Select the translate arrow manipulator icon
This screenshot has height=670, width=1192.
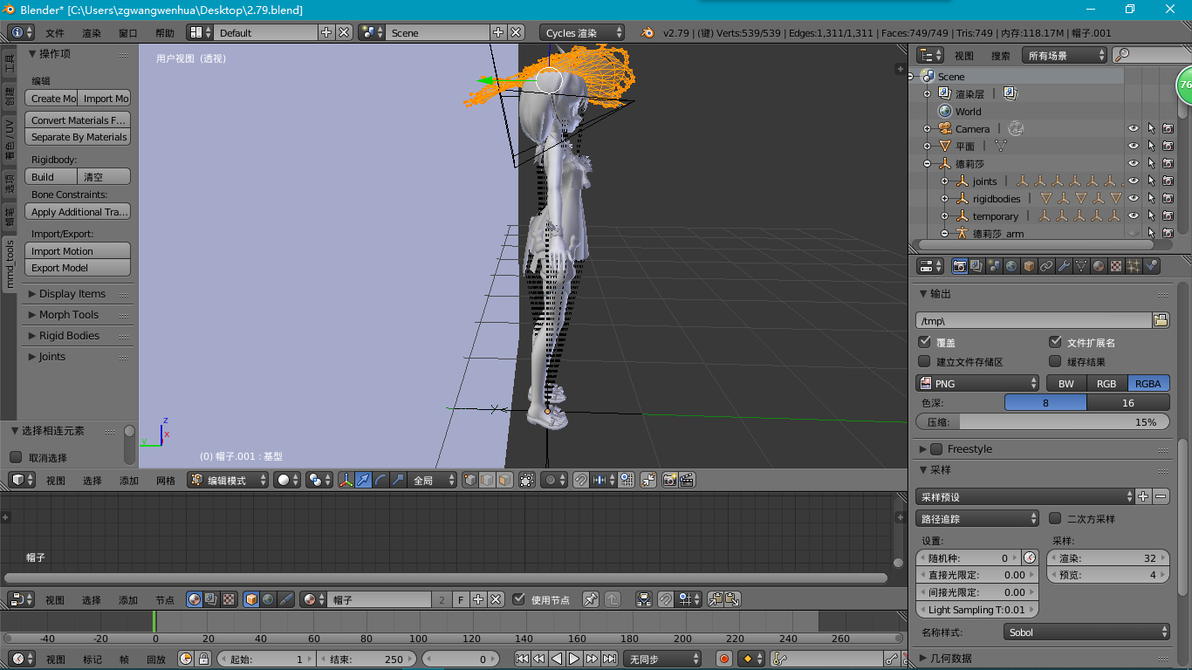pos(363,480)
